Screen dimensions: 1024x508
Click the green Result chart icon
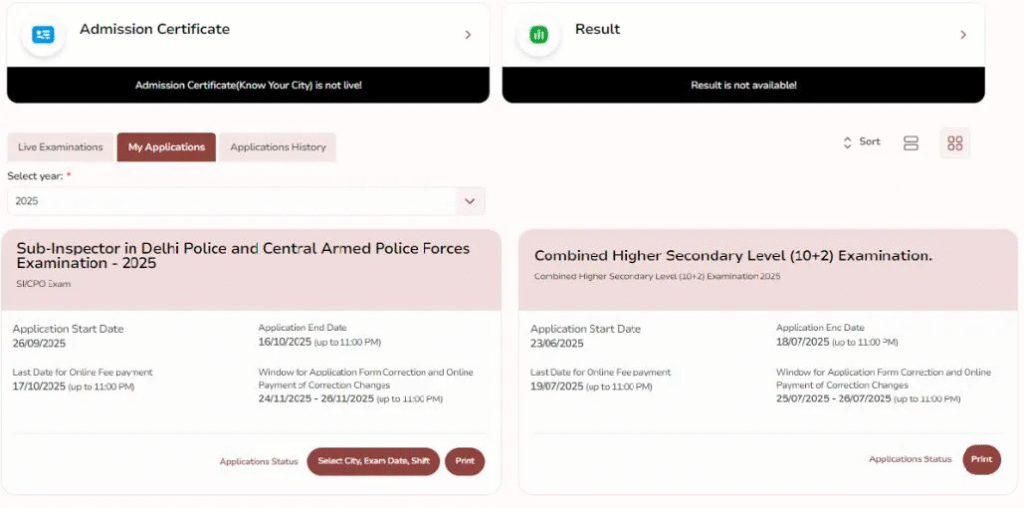pyautogui.click(x=539, y=34)
